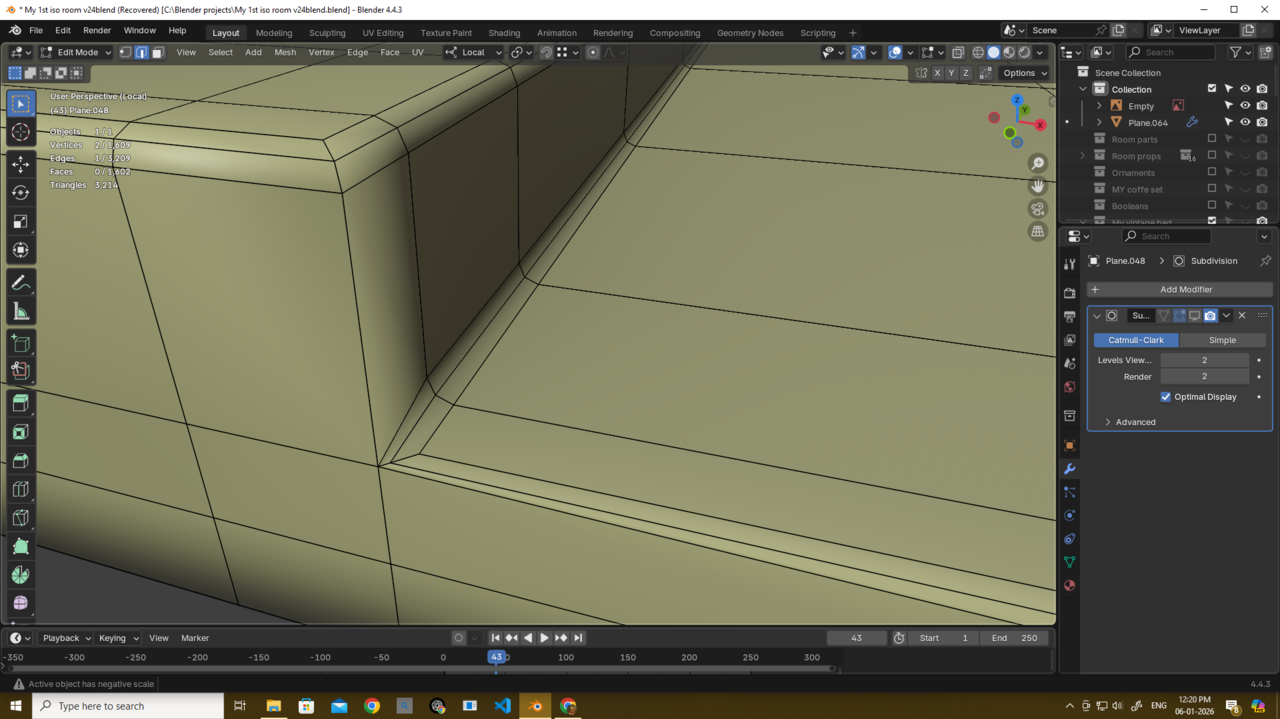Select the Annotate pencil tool
Viewport: 1280px width, 719px height.
[21, 284]
